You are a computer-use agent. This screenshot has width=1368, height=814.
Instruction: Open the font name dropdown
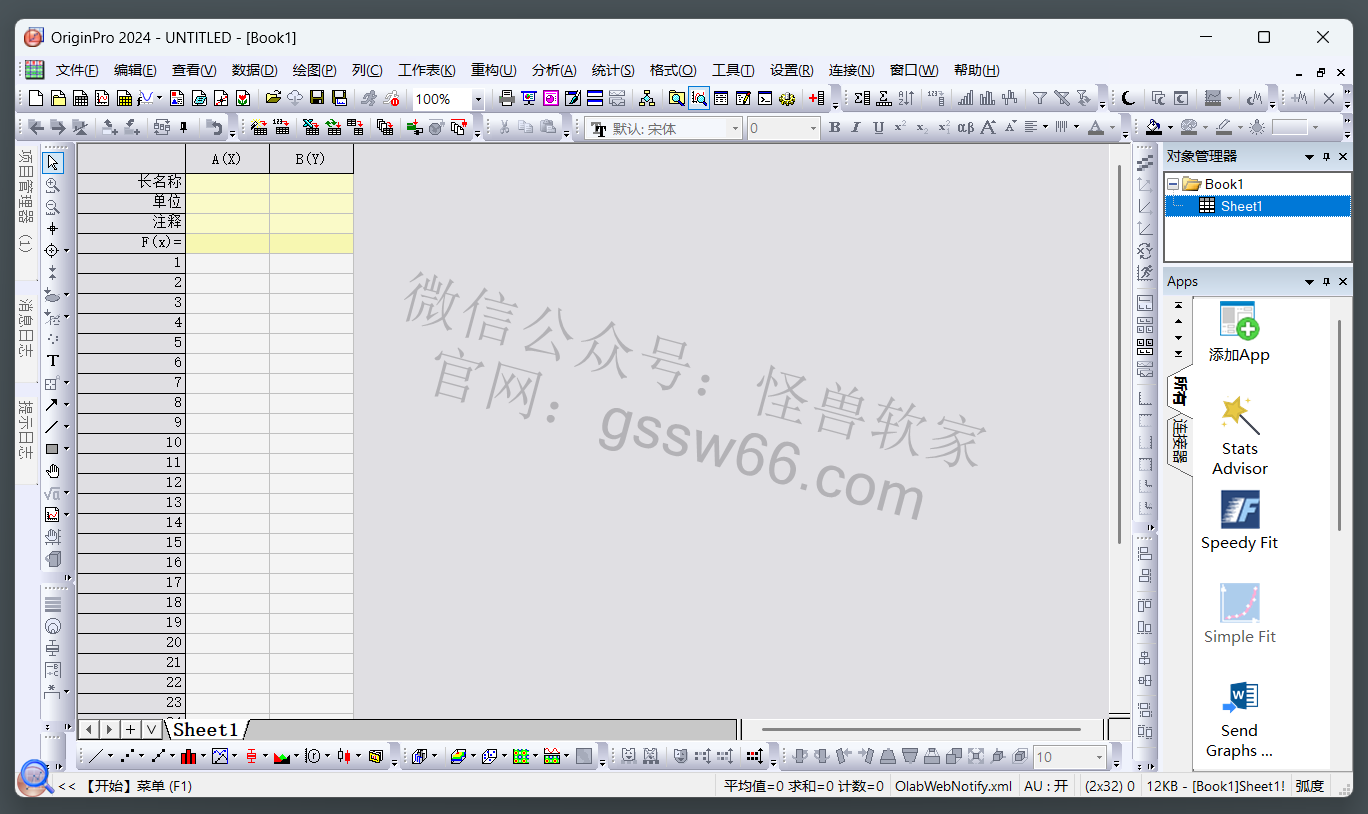click(736, 128)
